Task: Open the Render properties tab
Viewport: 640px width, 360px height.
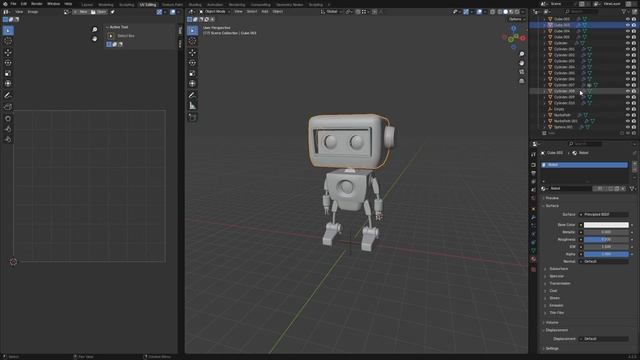Action: (533, 165)
